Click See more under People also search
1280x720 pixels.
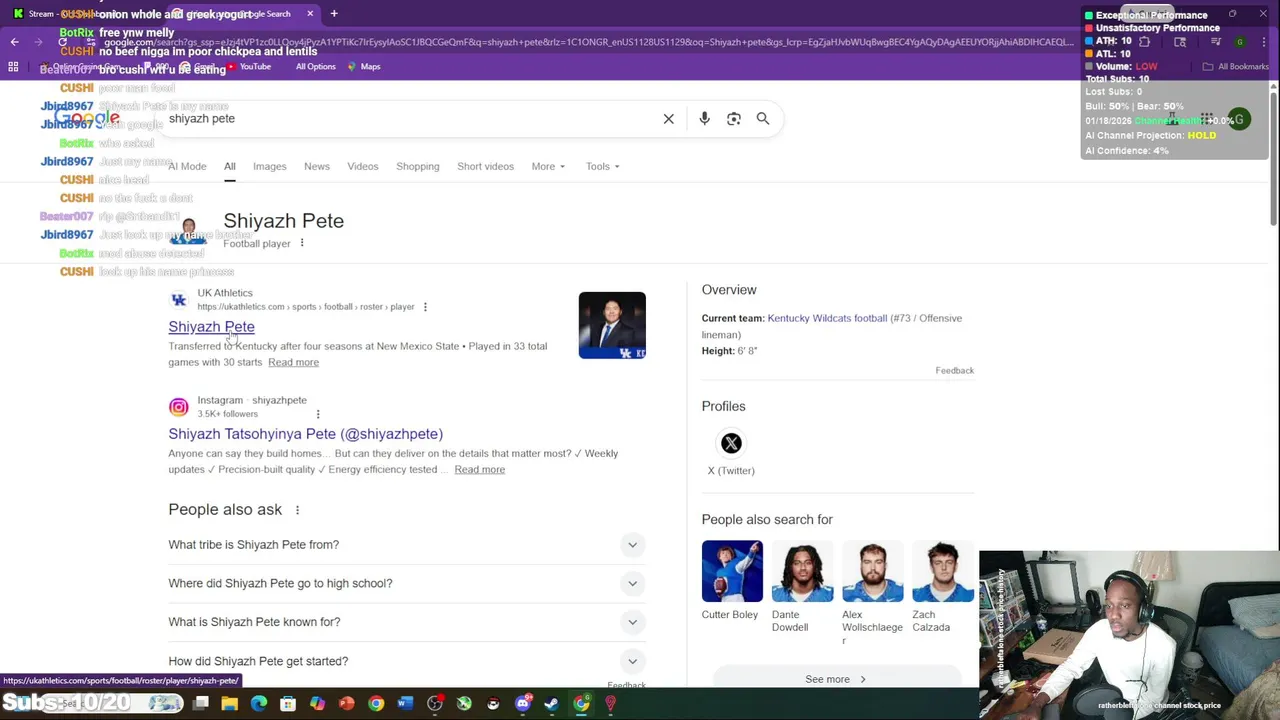(x=835, y=679)
